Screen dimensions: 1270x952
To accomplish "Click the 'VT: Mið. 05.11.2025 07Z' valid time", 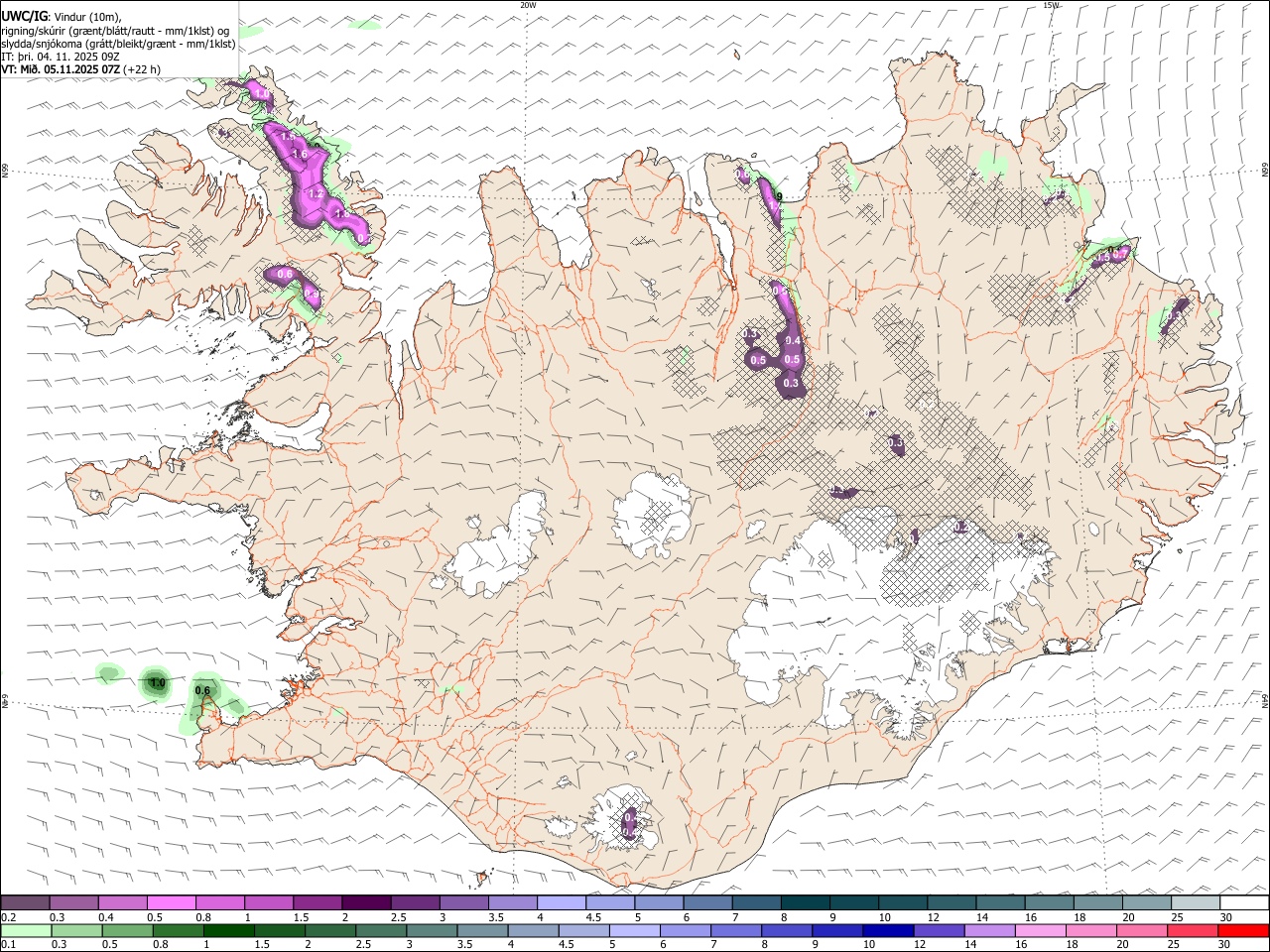I will pos(61,69).
